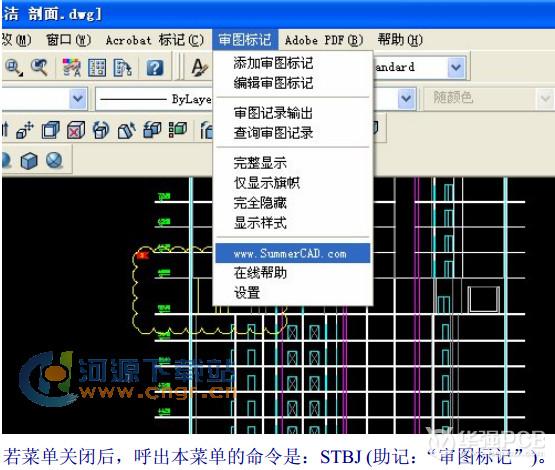Click the box with red X icon
The width and height of the screenshot is (555, 470).
coord(76,130)
